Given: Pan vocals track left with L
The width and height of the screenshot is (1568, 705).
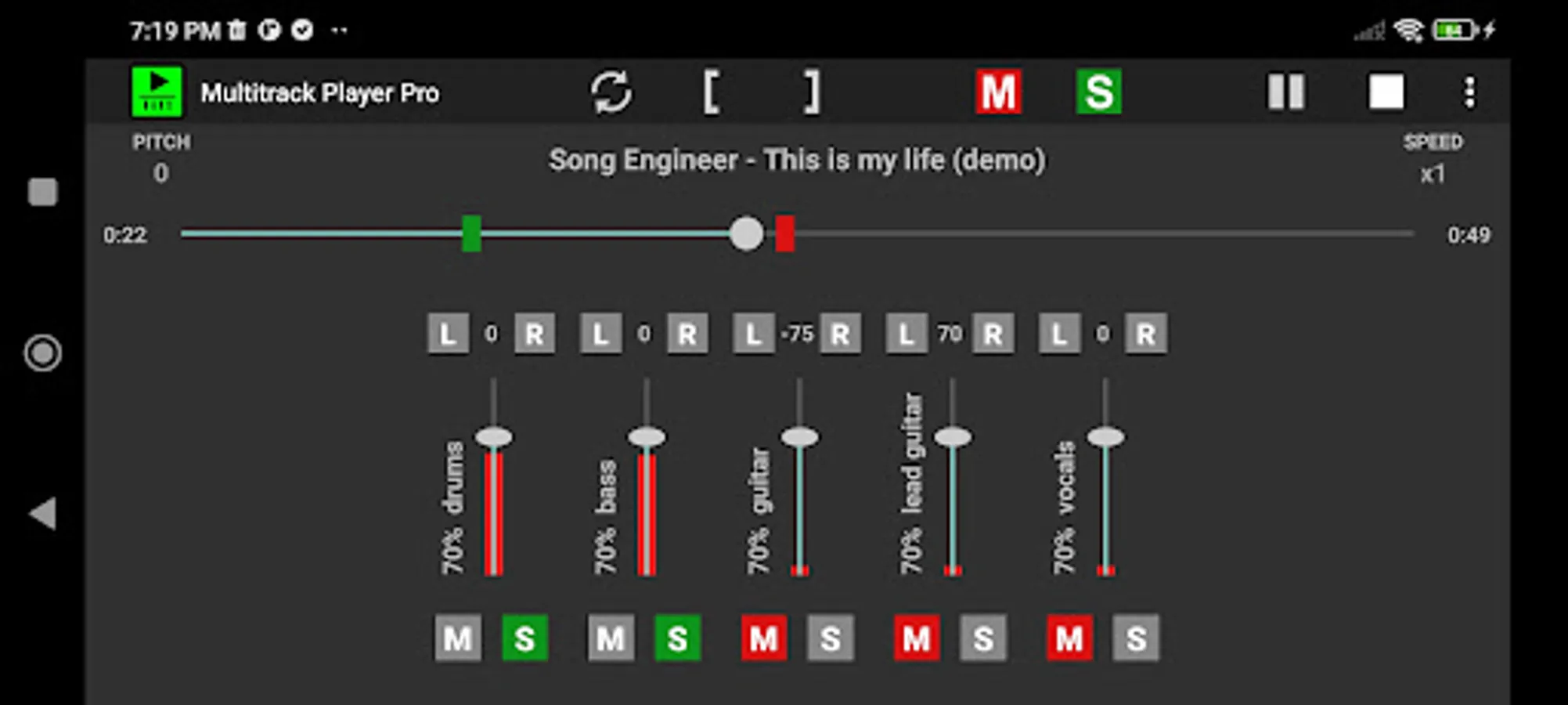Looking at the screenshot, I should pyautogui.click(x=1059, y=334).
